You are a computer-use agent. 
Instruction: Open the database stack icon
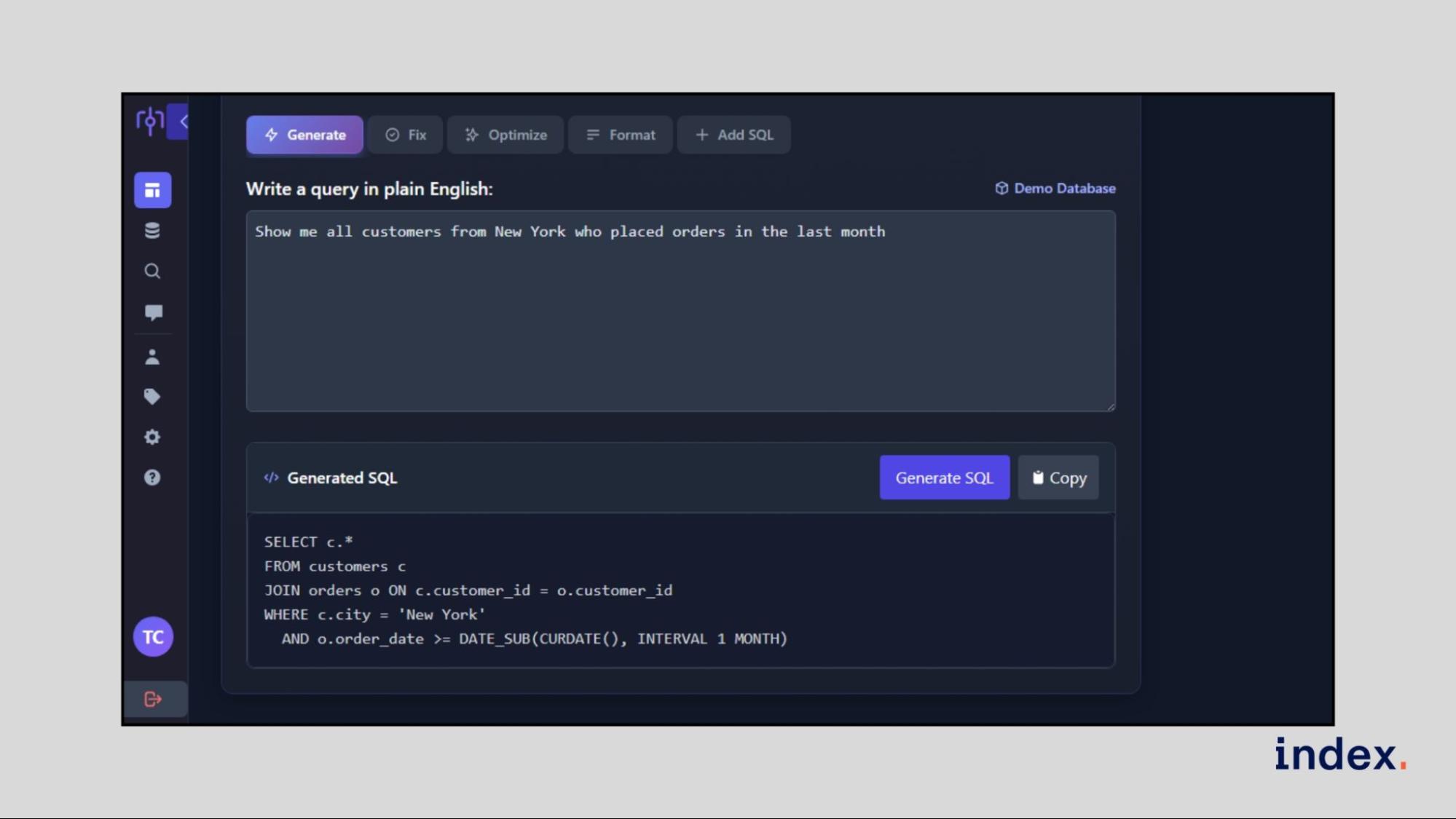[x=152, y=231]
